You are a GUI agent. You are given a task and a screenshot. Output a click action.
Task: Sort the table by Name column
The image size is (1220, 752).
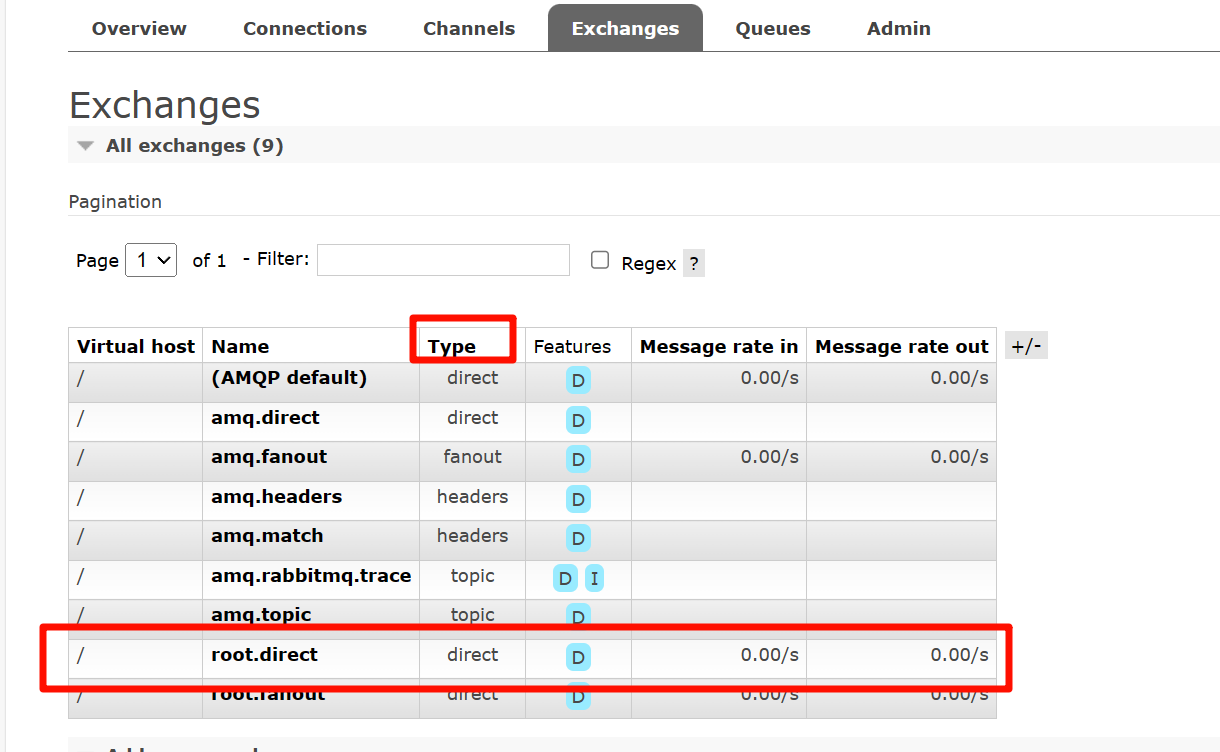coord(240,347)
